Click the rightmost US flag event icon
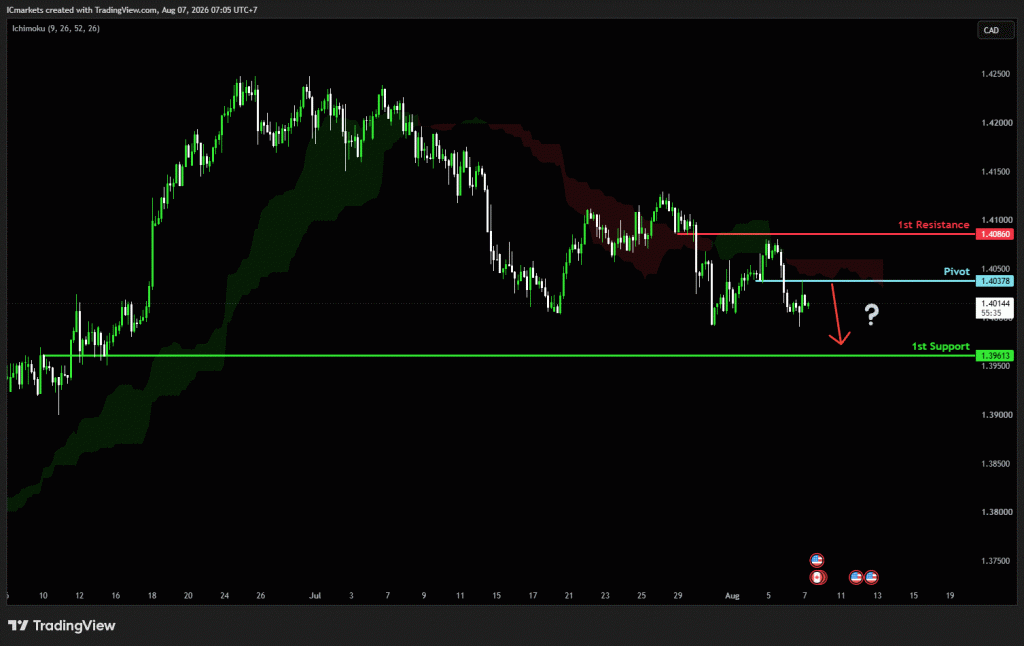Screen dimensions: 1024x646 coord(871,577)
